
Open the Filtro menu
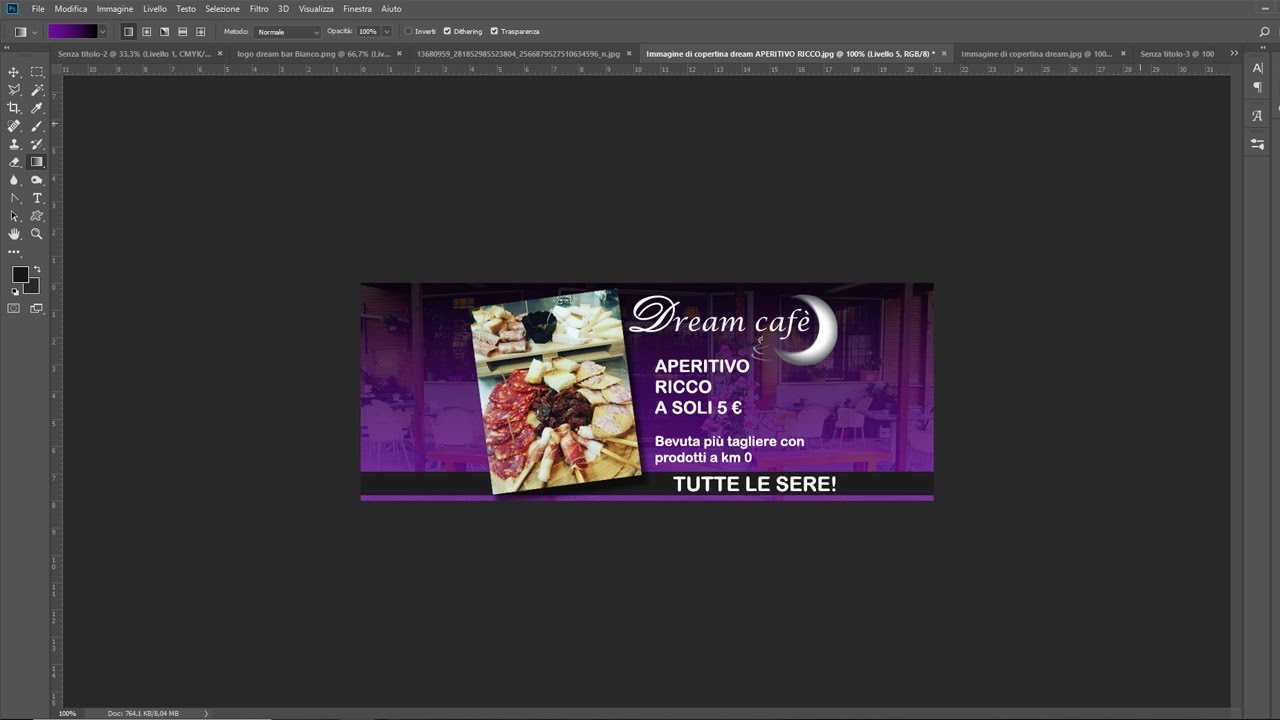coord(259,8)
